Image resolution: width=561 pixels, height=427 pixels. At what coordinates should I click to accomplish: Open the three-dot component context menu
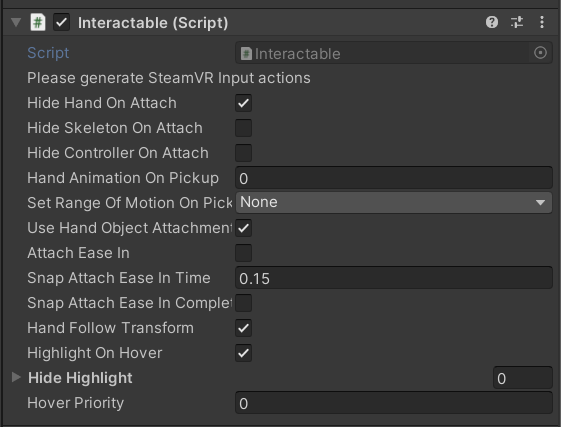click(x=542, y=22)
